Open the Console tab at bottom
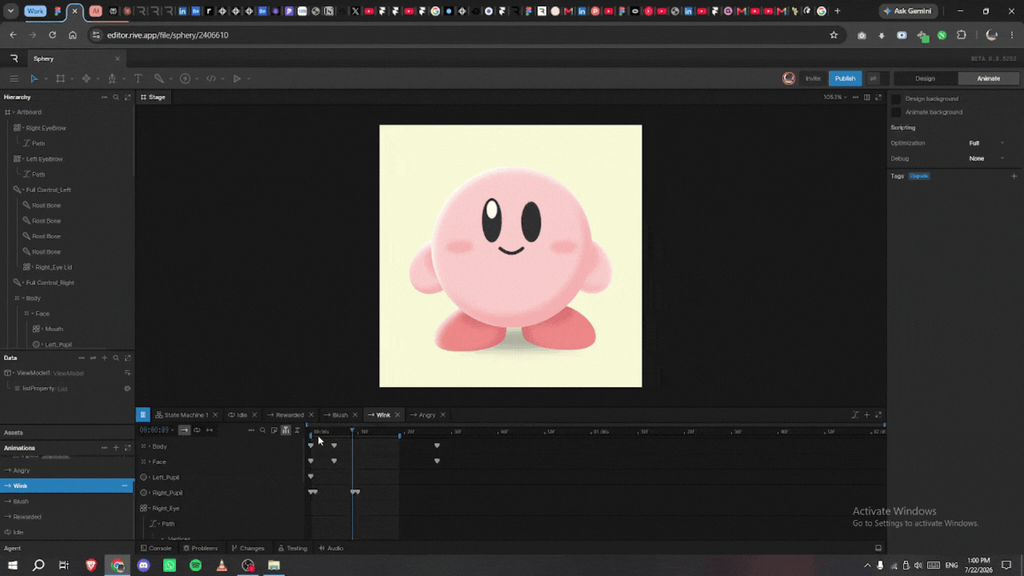Image resolution: width=1024 pixels, height=576 pixels. pyautogui.click(x=156, y=549)
